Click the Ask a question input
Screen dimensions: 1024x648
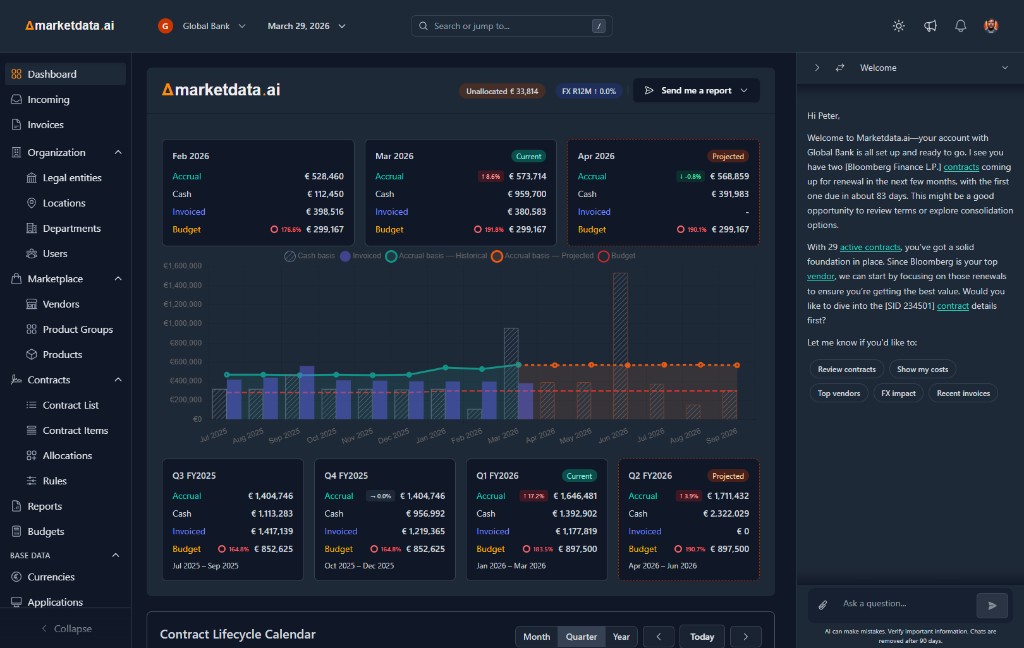click(x=904, y=604)
